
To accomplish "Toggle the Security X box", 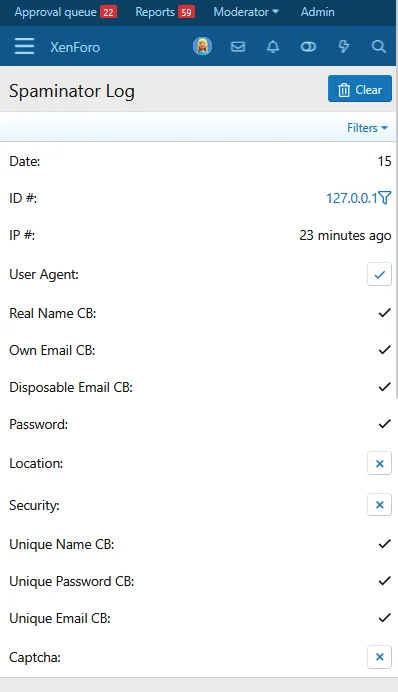I will point(379,504).
